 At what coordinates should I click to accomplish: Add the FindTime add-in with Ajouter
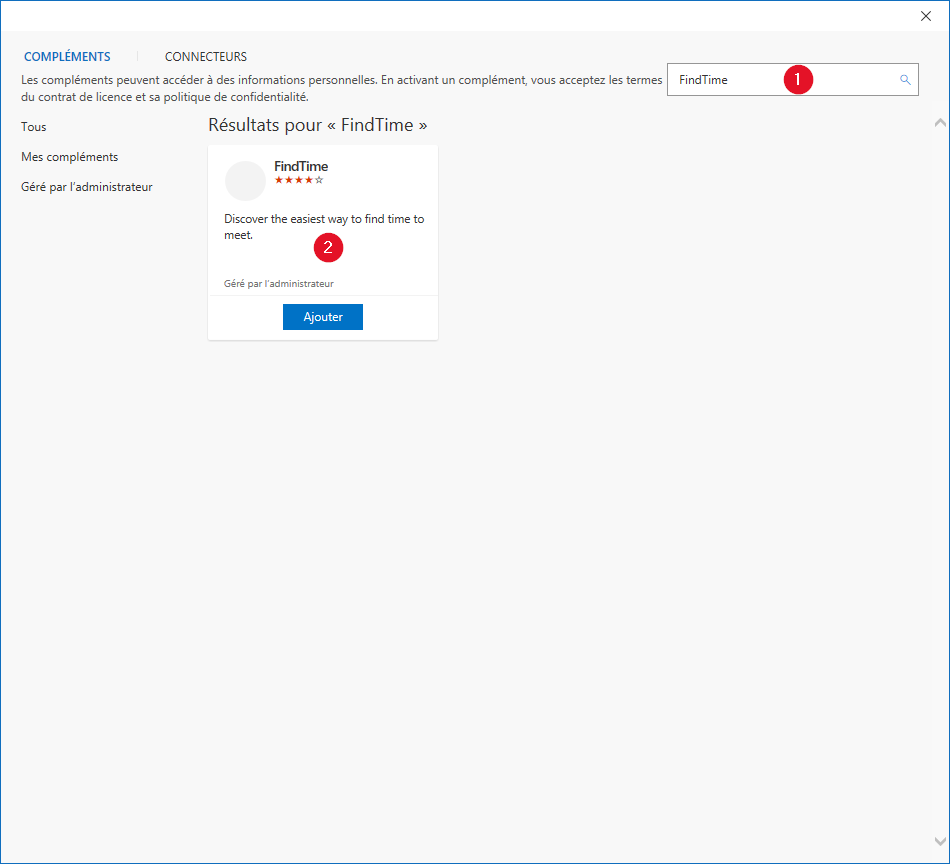click(323, 317)
